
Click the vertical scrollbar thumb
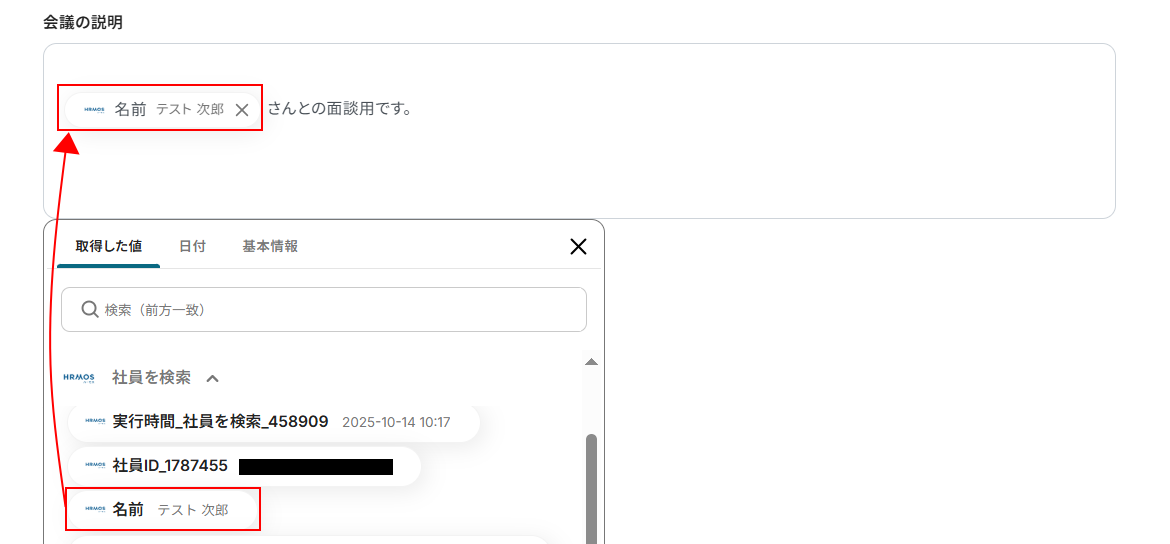click(x=591, y=489)
